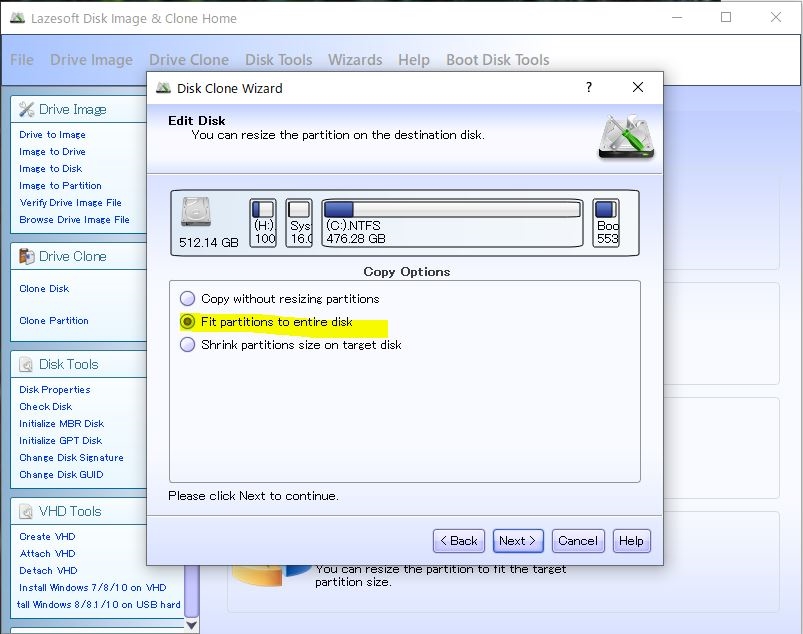The width and height of the screenshot is (803, 634).
Task: Click the 512.14 GB hard disk icon
Action: [x=196, y=212]
